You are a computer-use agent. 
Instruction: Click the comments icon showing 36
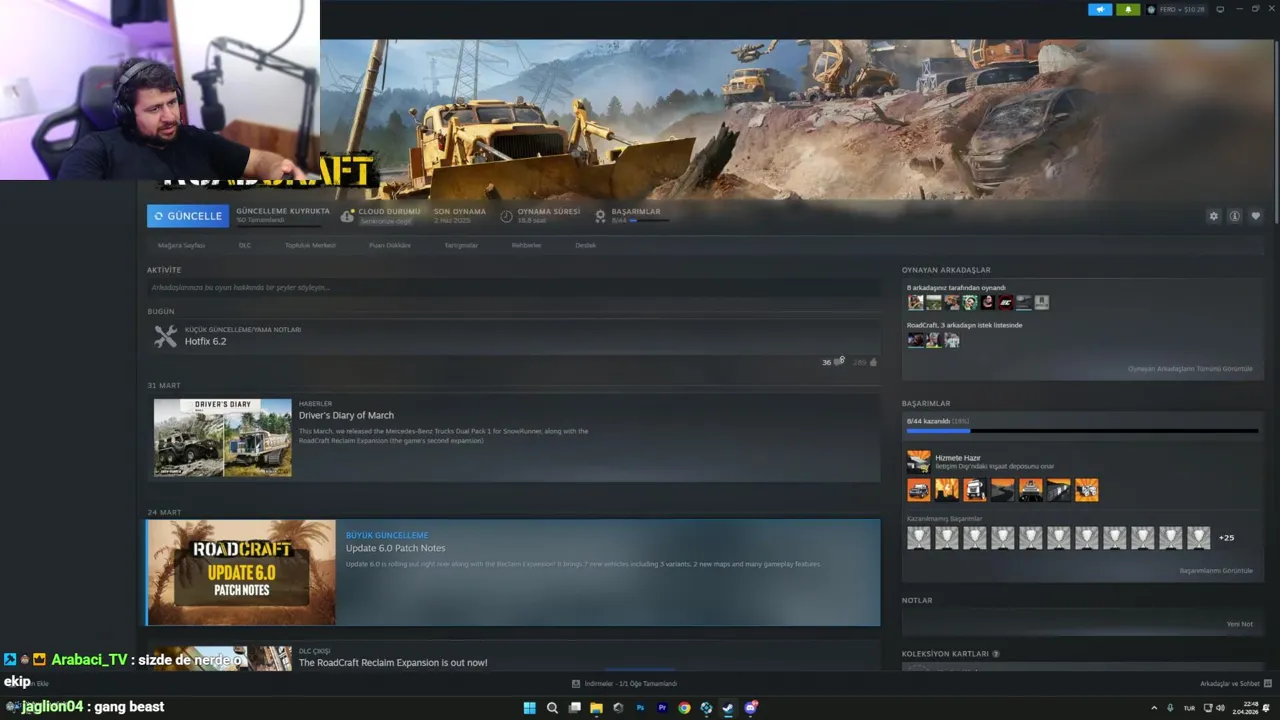coord(839,361)
